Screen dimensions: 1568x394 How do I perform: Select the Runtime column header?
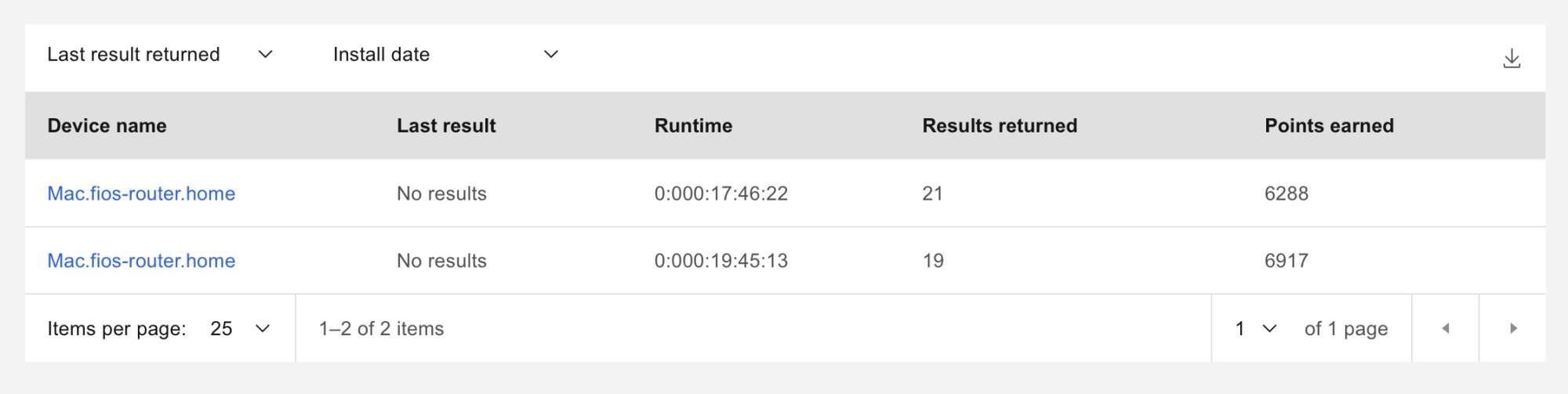click(693, 126)
